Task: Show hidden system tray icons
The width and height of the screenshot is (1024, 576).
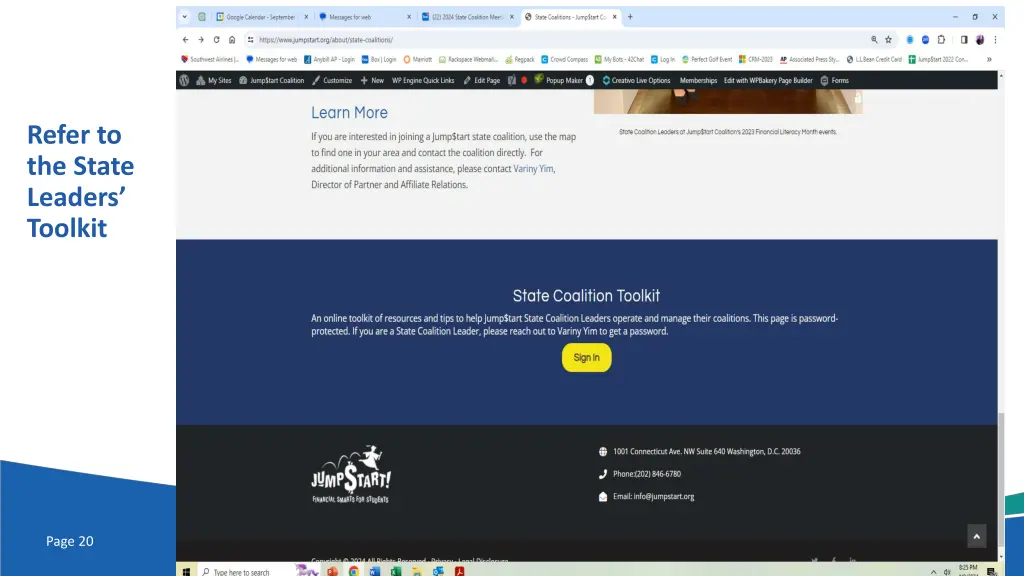Action: pyautogui.click(x=934, y=572)
